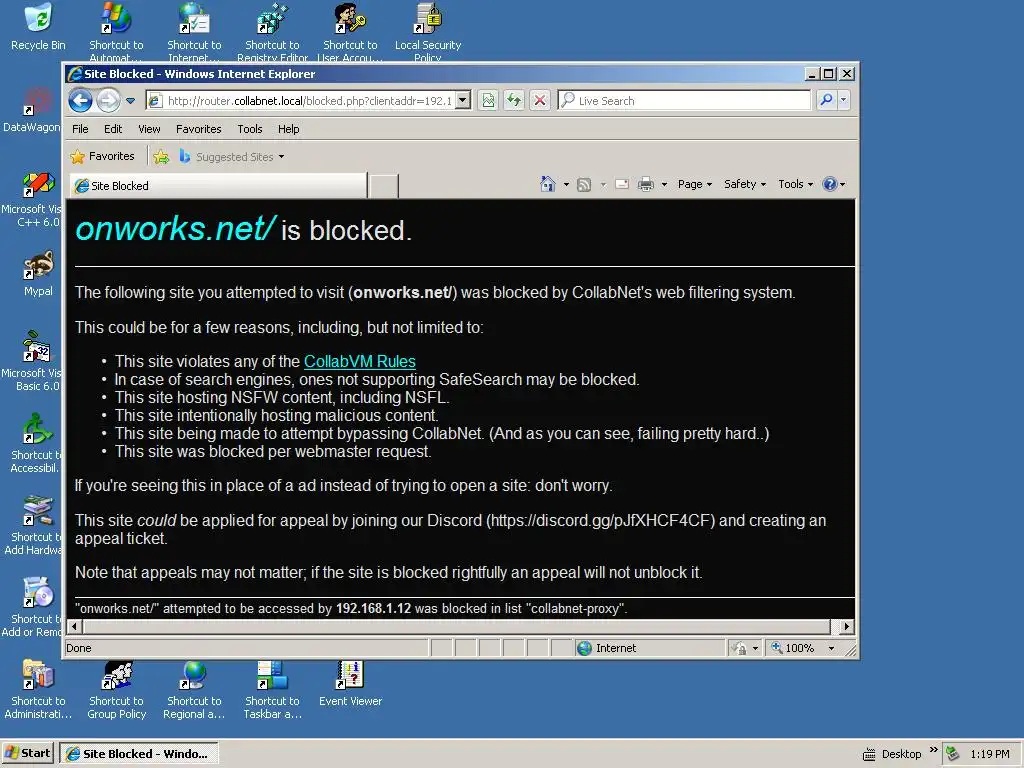Expand Desktop toolbar chevron in taskbar
This screenshot has height=768, width=1024.
[934, 749]
